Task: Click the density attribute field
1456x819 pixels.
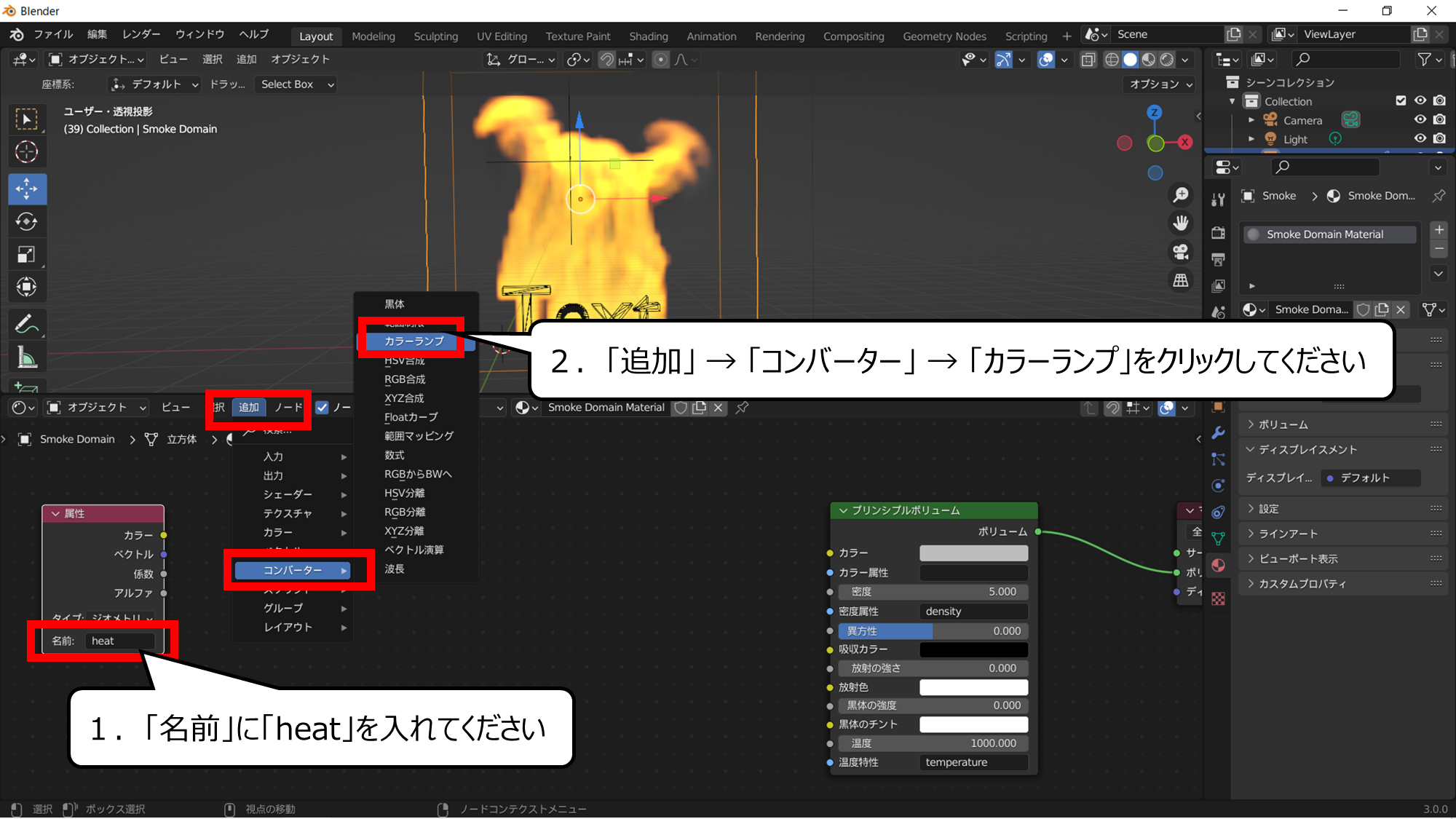Action: [x=973, y=612]
